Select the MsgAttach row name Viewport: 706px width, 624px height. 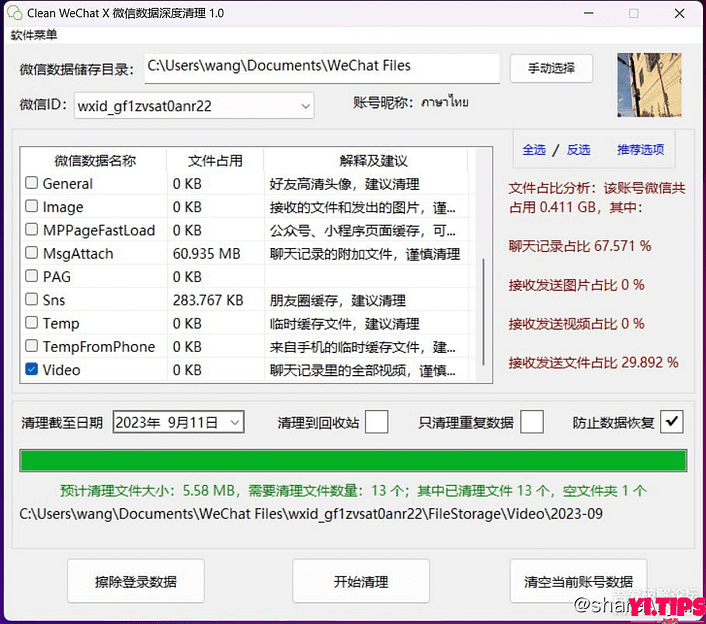[x=78, y=253]
